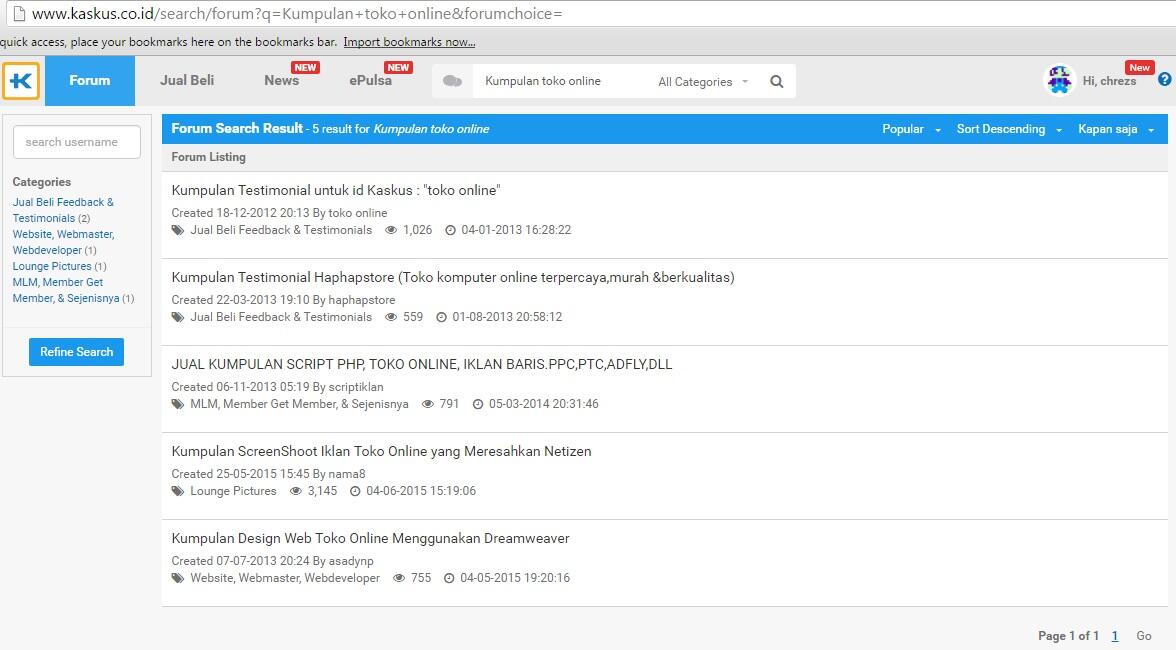The image size is (1176, 650).
Task: Open the user avatar icon beside Hi, chrezs
Action: [1059, 80]
